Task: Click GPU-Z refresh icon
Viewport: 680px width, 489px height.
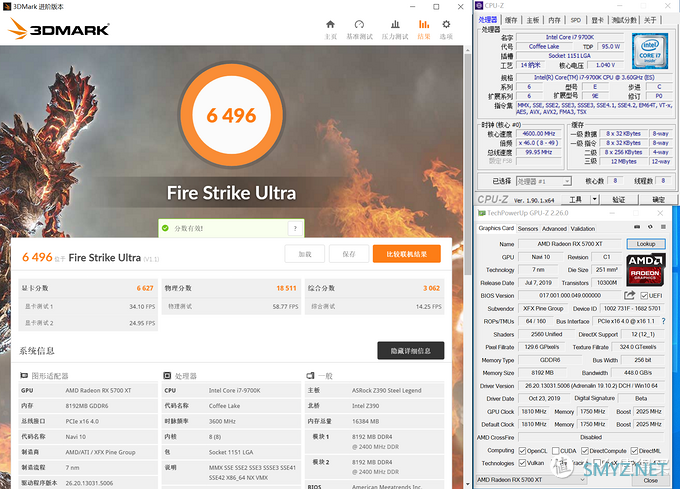Action: (650, 227)
